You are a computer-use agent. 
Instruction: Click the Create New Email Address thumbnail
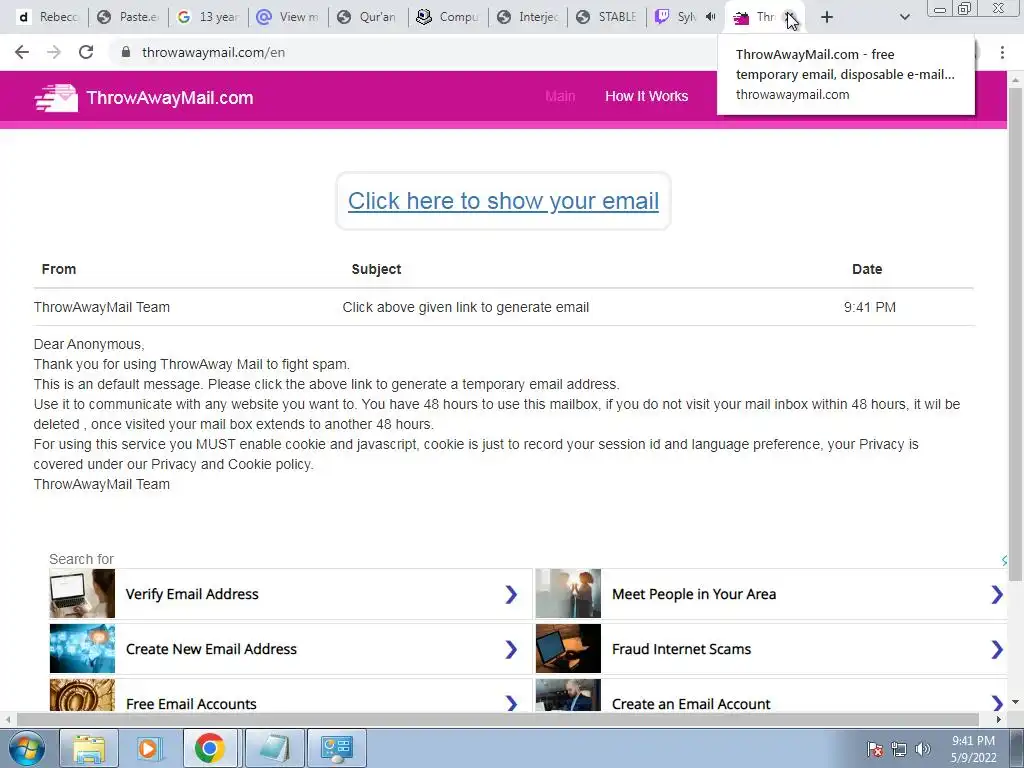[82, 648]
